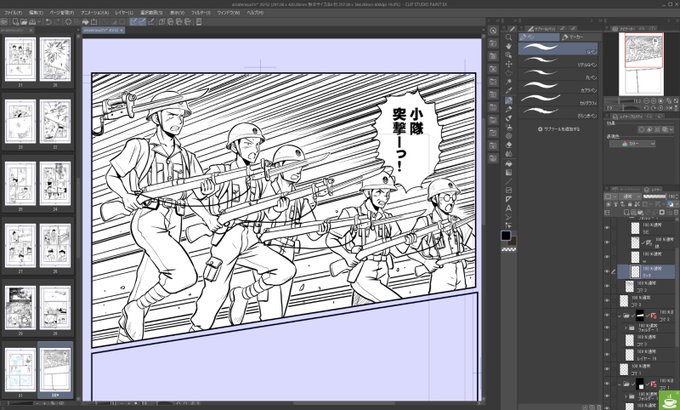Viewport: 680px width, 410px height.
Task: Open the layer blending mode dropdown 通常
Action: pos(628,197)
